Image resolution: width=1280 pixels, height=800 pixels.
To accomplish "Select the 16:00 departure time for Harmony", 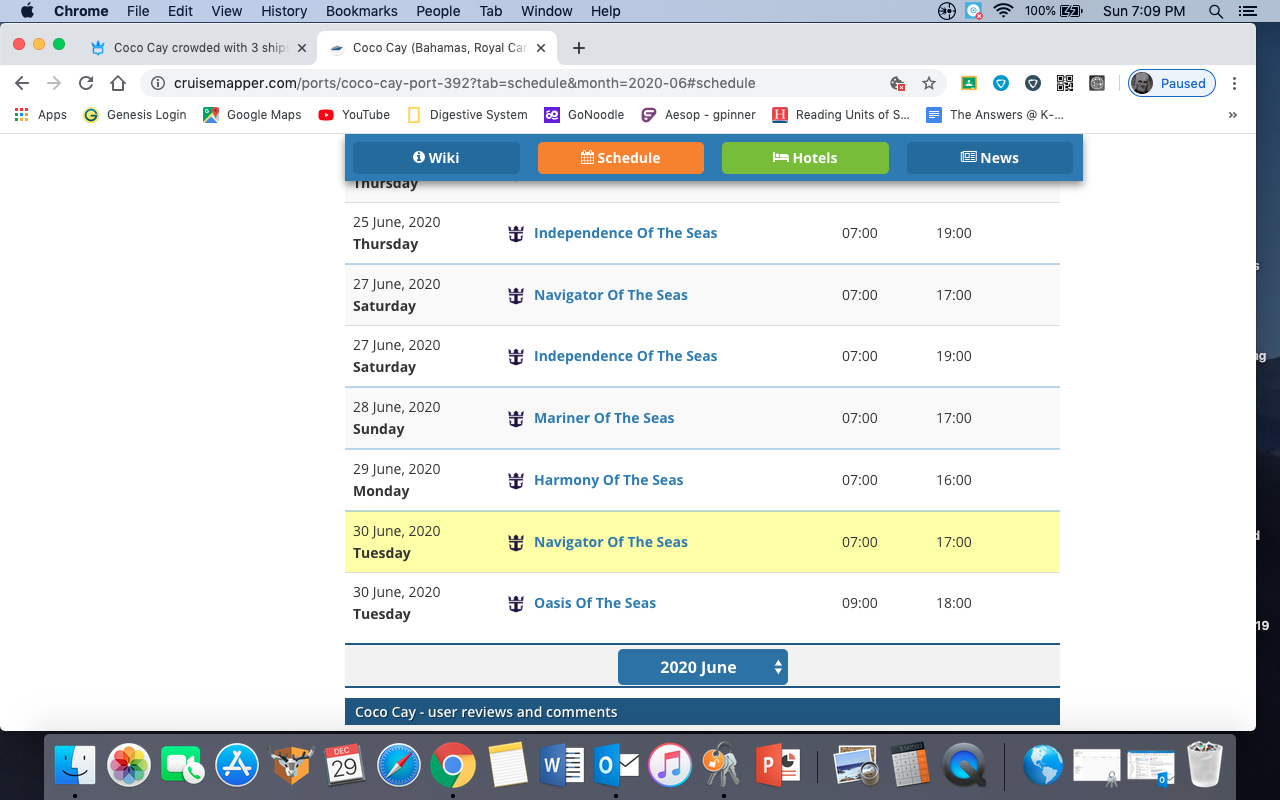I will [953, 480].
